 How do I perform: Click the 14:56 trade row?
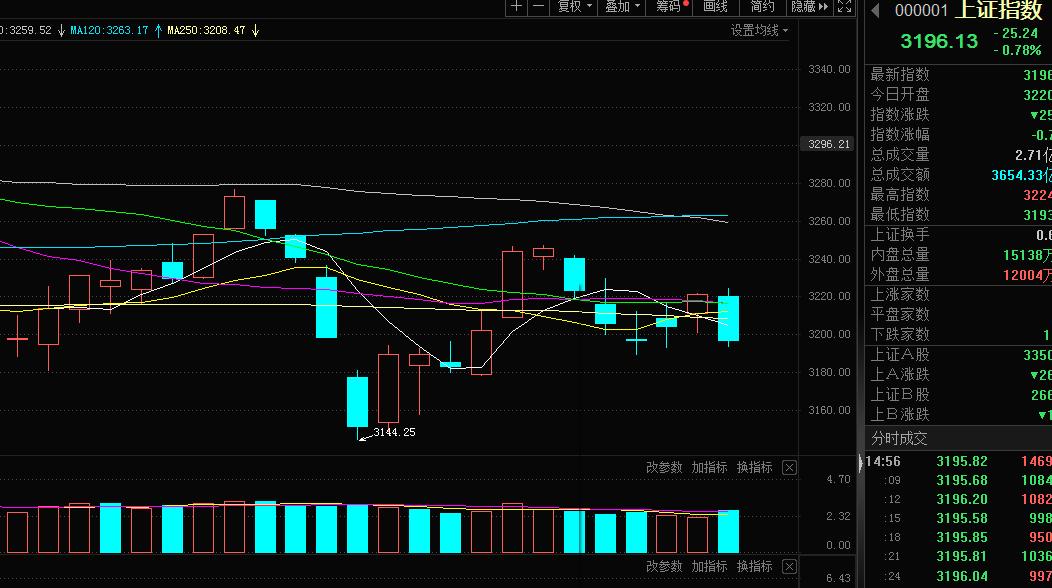959,462
